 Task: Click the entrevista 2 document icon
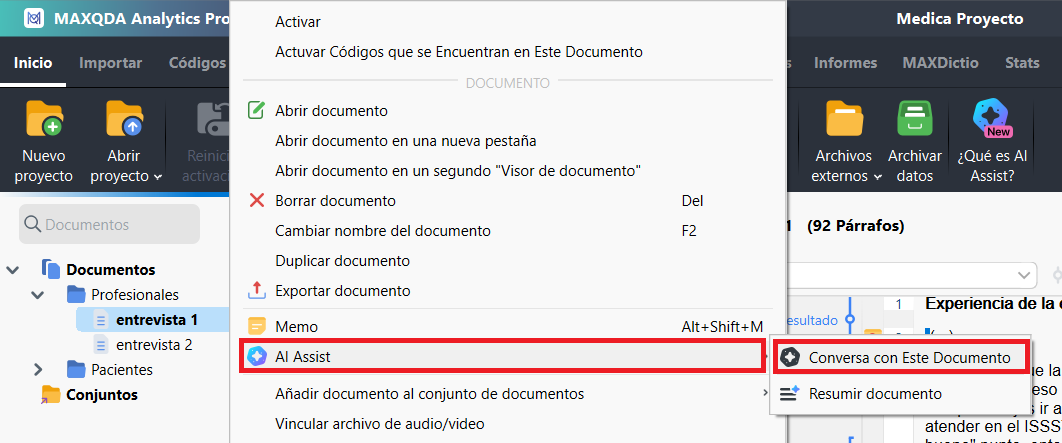[x=101, y=344]
